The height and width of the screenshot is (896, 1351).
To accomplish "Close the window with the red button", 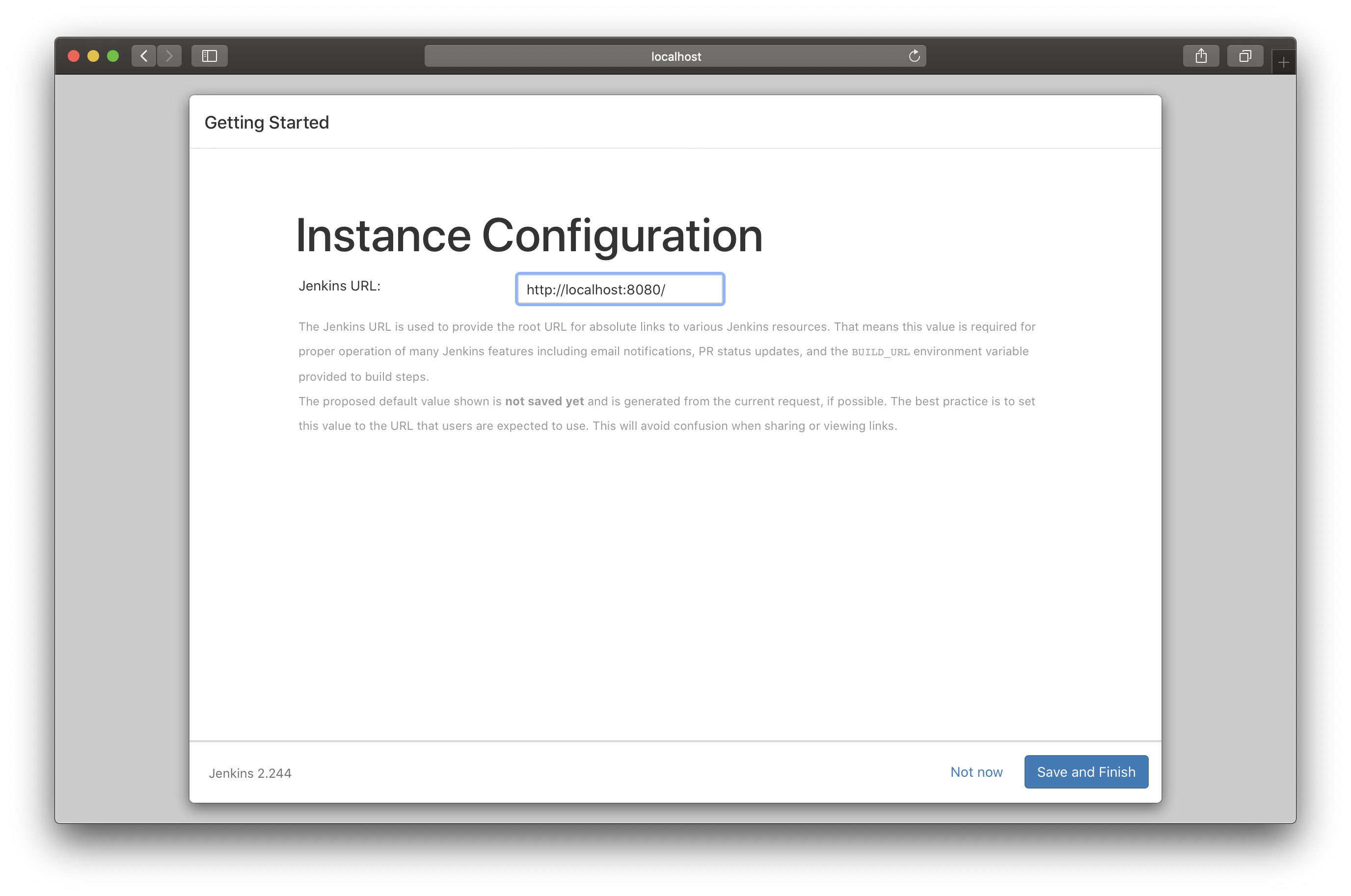I will [x=74, y=56].
